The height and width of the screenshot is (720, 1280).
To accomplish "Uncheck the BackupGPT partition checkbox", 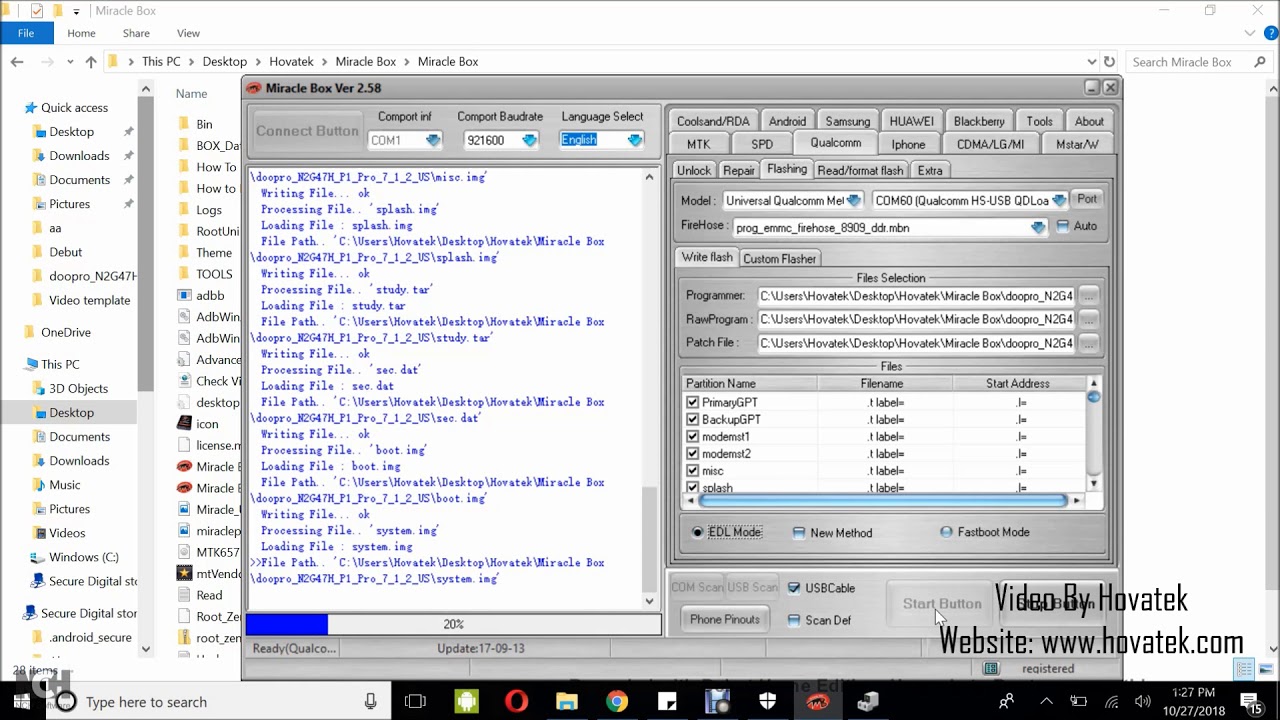I will 692,419.
